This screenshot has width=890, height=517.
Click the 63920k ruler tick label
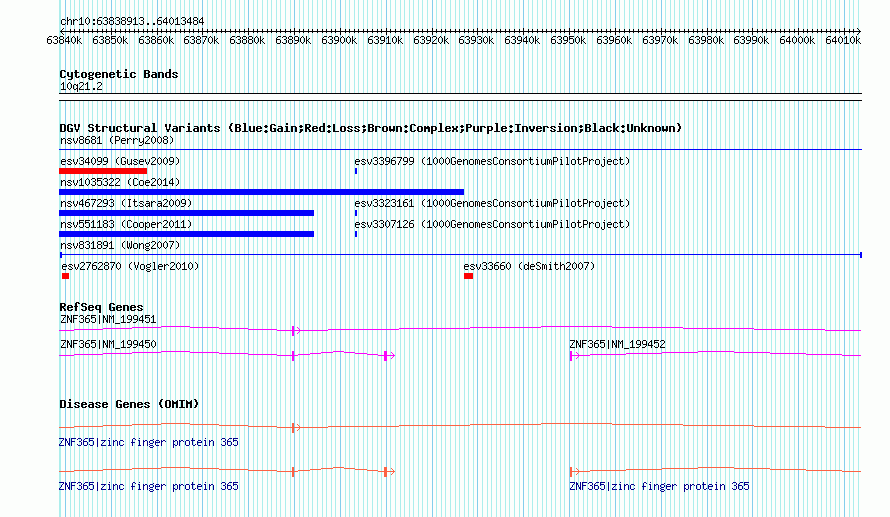(431, 40)
